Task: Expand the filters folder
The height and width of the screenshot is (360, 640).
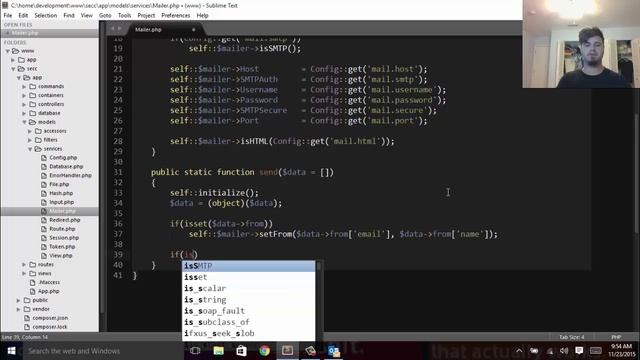Action: coord(30,140)
